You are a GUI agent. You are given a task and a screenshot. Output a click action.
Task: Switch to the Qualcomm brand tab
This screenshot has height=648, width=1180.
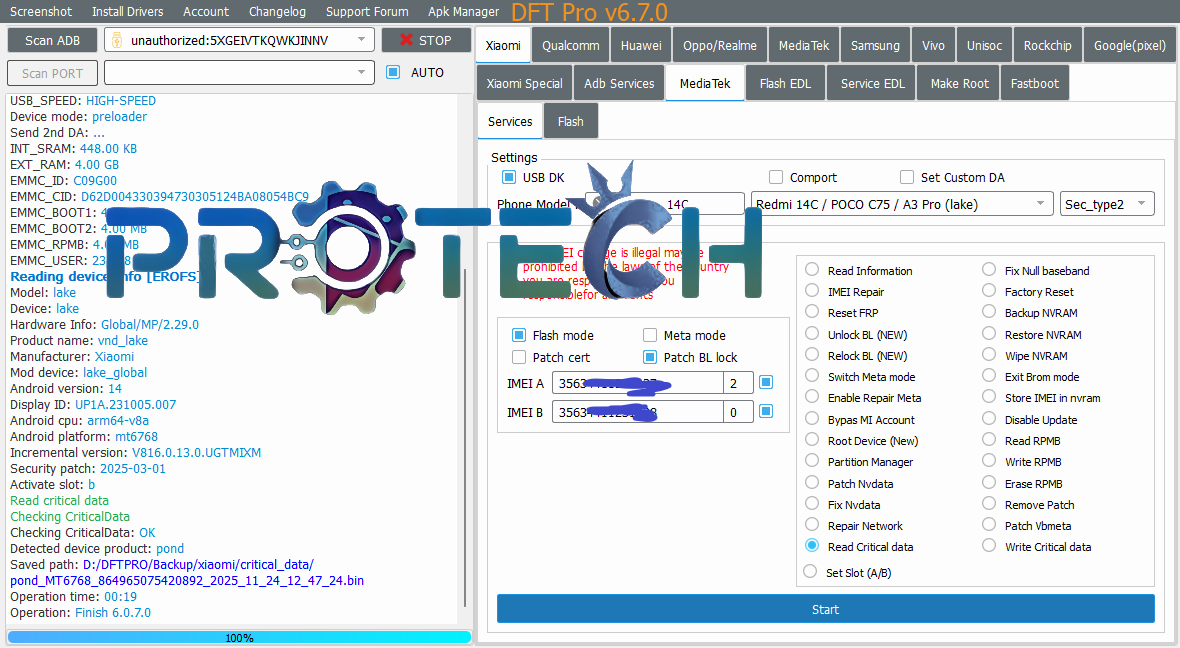pos(570,45)
